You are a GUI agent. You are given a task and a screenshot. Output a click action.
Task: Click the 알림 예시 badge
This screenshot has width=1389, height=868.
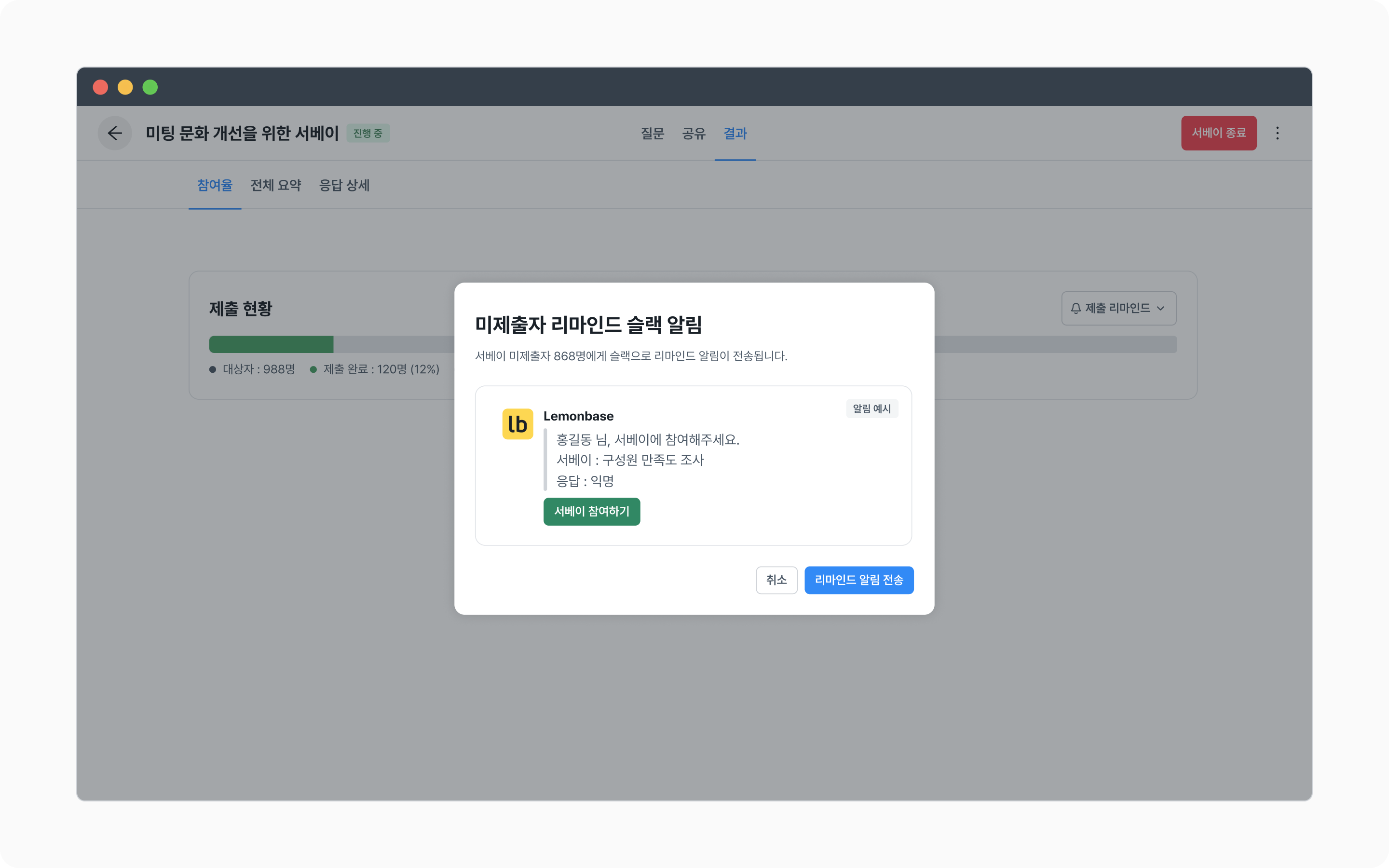[x=872, y=409]
